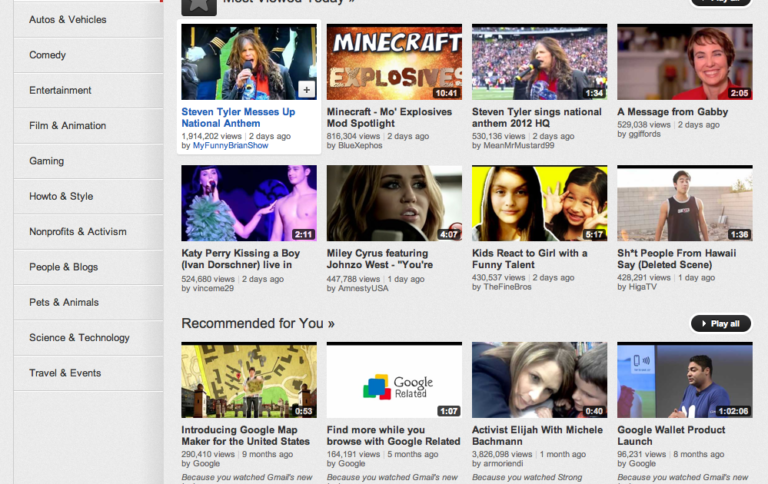The height and width of the screenshot is (484, 768).
Task: Open Find more while you browse title
Action: tap(393, 436)
